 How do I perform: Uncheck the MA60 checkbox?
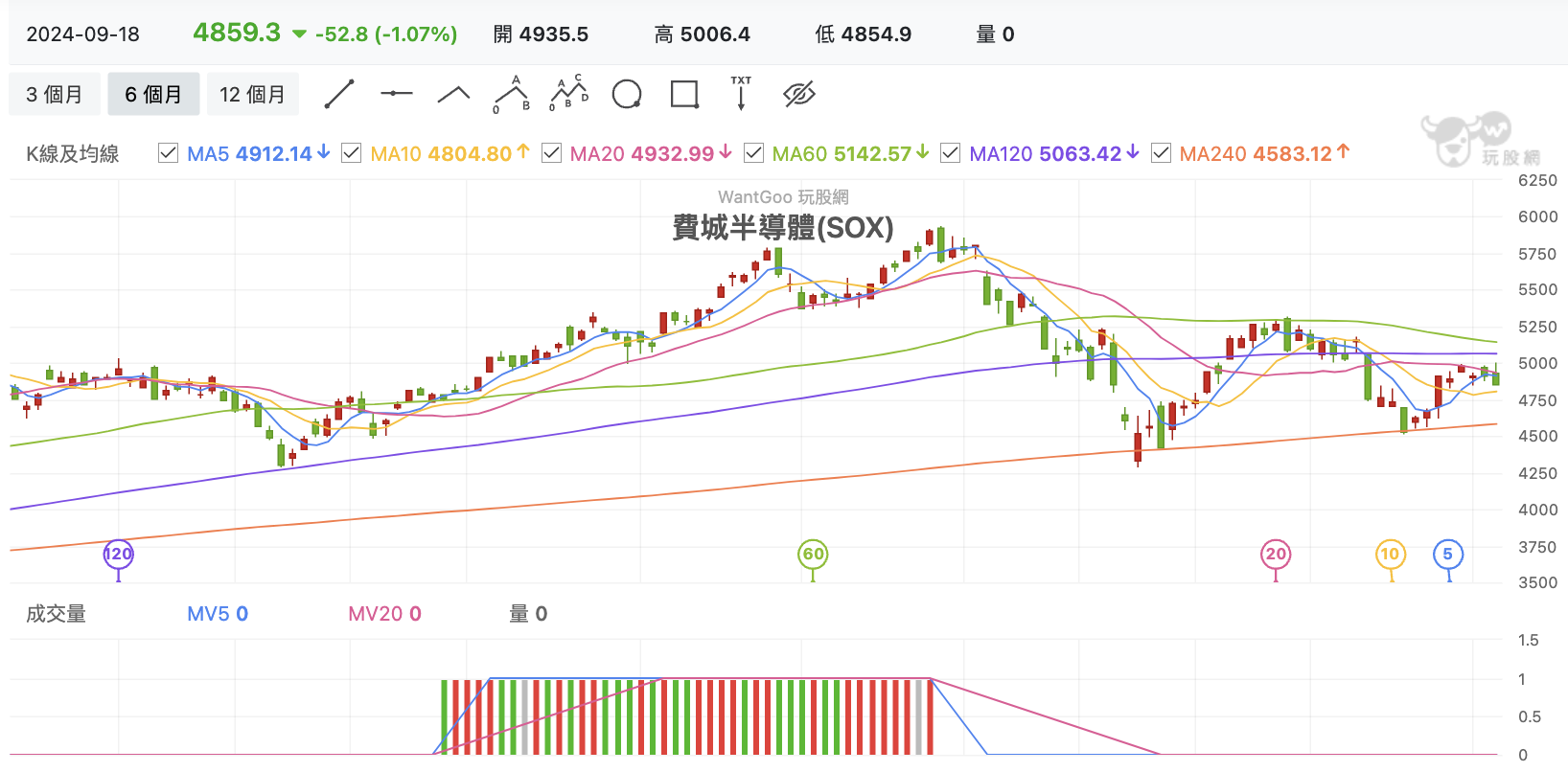(x=753, y=153)
